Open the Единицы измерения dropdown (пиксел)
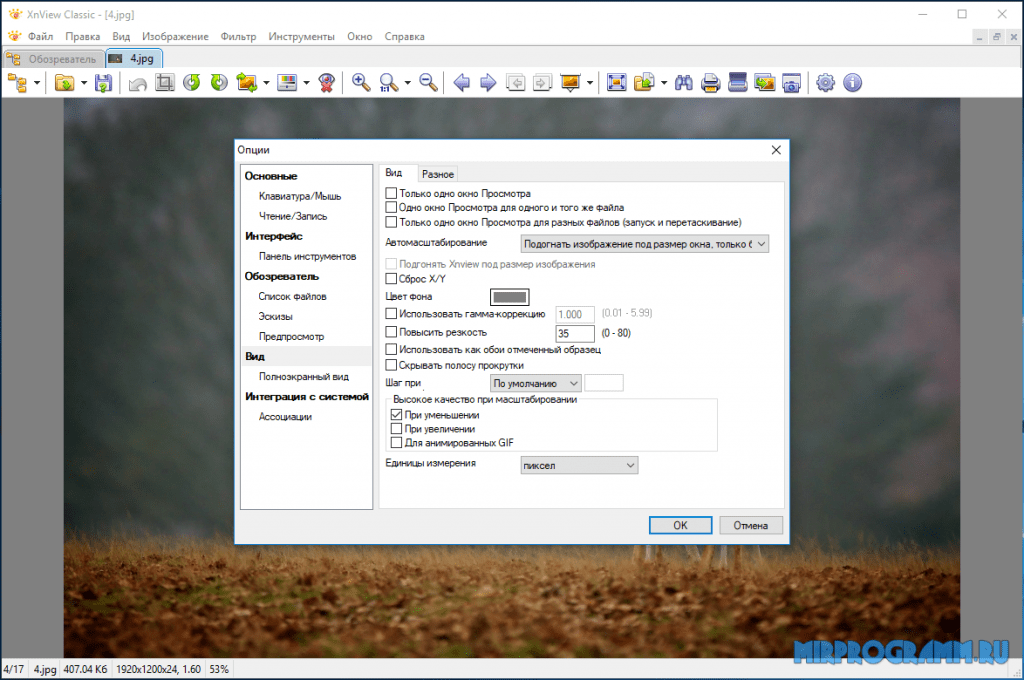This screenshot has height=680, width=1024. pos(579,465)
